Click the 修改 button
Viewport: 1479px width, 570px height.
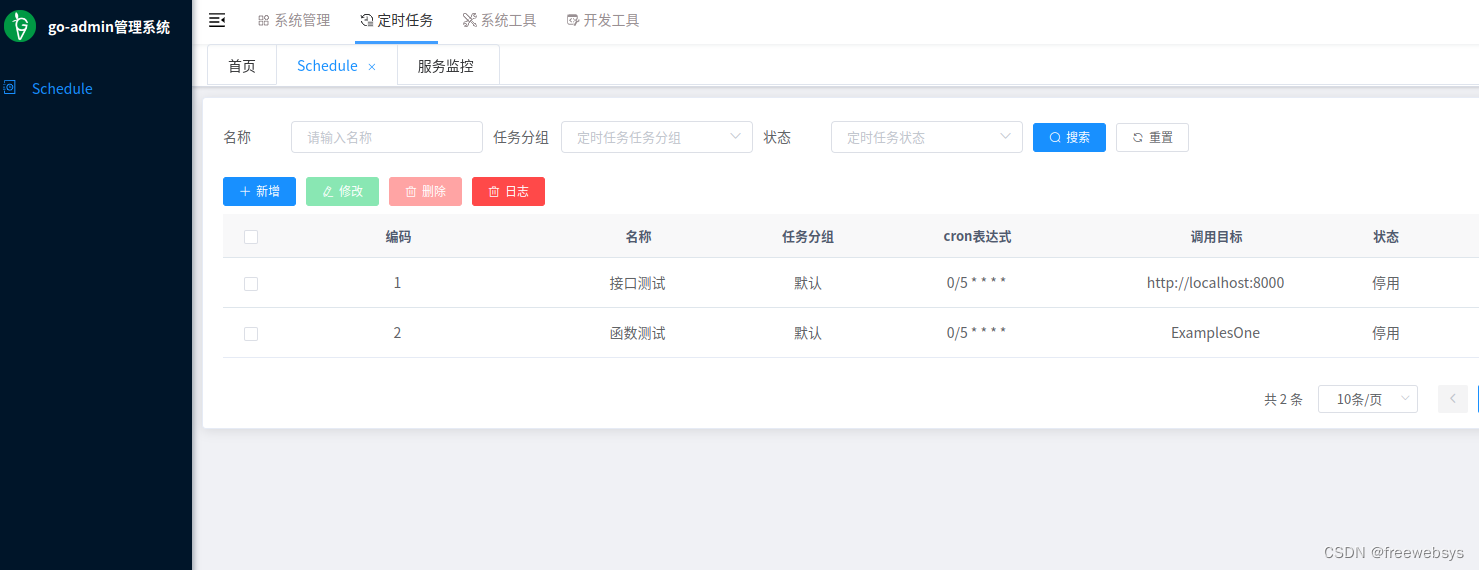coord(342,191)
